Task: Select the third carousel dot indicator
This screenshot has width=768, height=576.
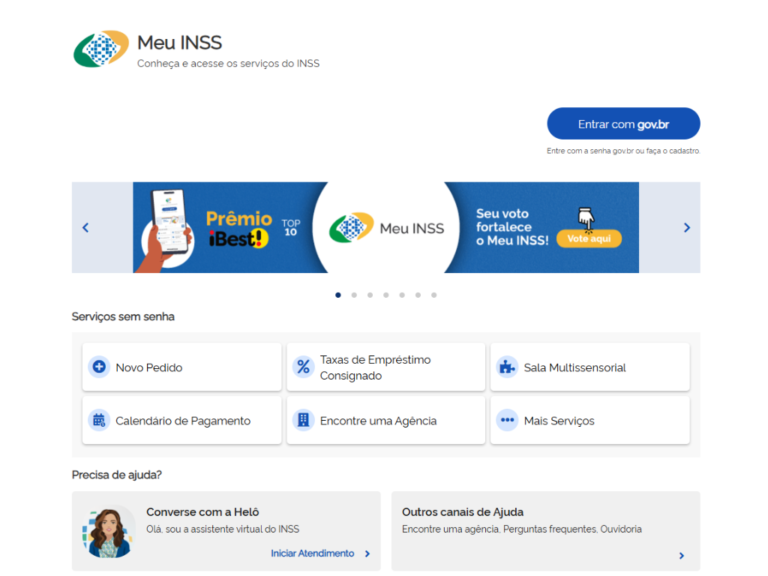Action: click(370, 295)
